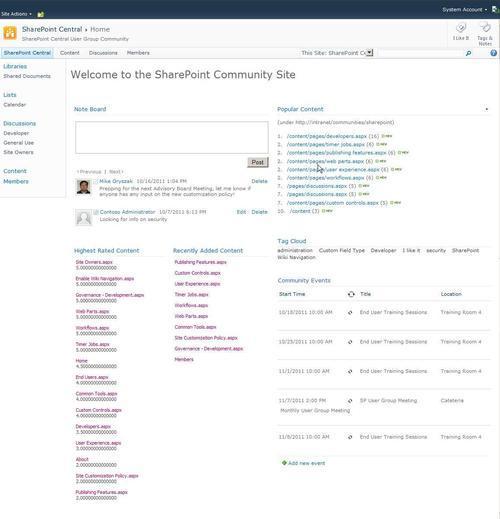Open Site Owners discussion
The height and width of the screenshot is (519, 500).
(x=18, y=152)
